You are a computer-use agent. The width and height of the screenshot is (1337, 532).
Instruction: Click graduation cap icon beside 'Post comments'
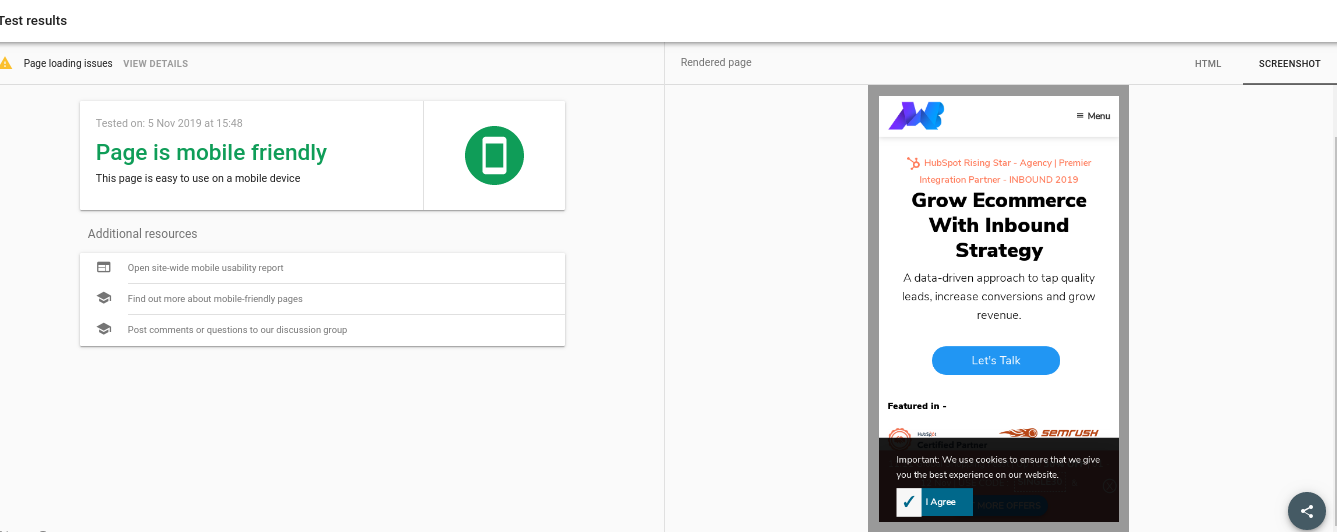click(103, 329)
